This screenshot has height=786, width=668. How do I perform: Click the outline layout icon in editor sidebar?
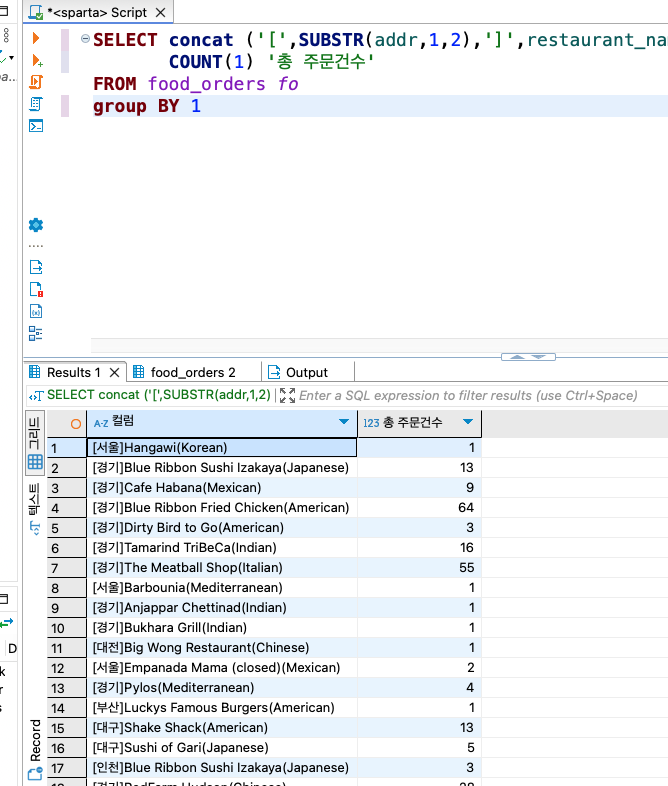click(x=36, y=333)
